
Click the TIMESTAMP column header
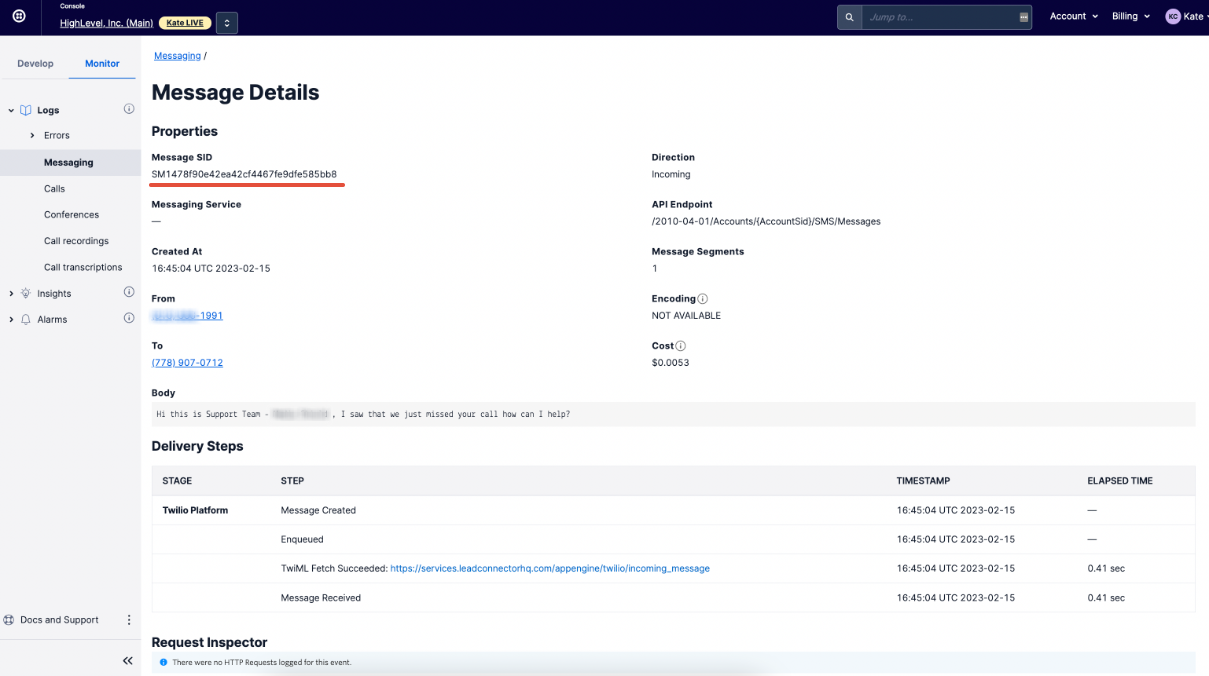tap(923, 481)
